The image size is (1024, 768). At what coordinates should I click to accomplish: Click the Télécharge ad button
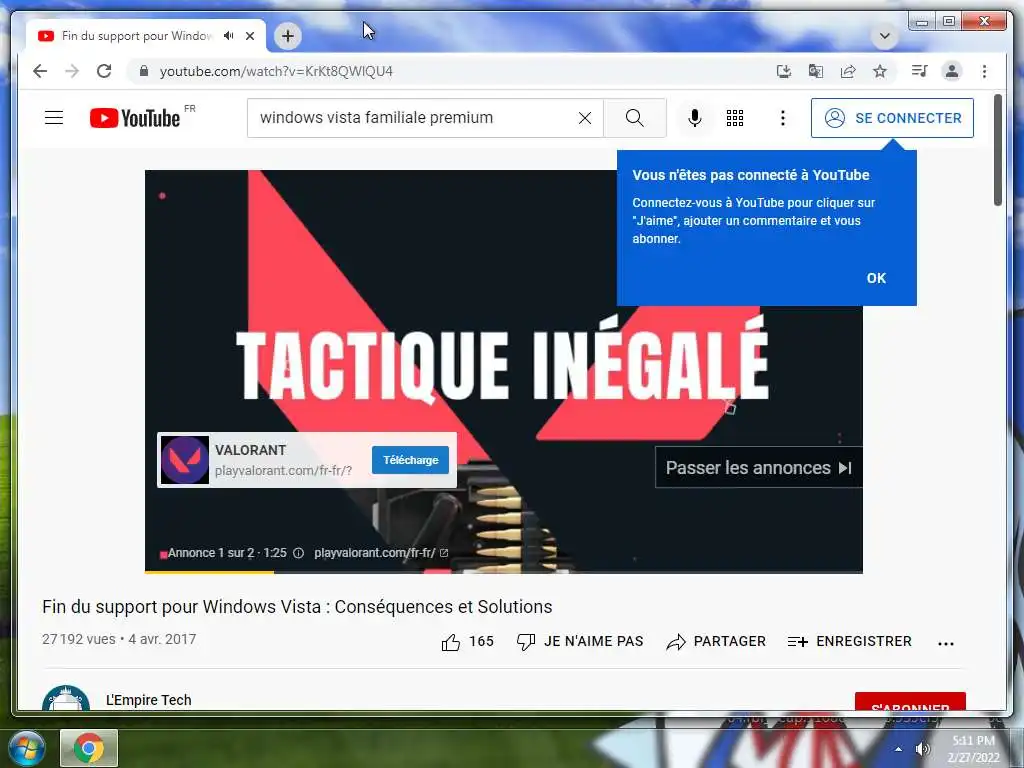tap(410, 460)
